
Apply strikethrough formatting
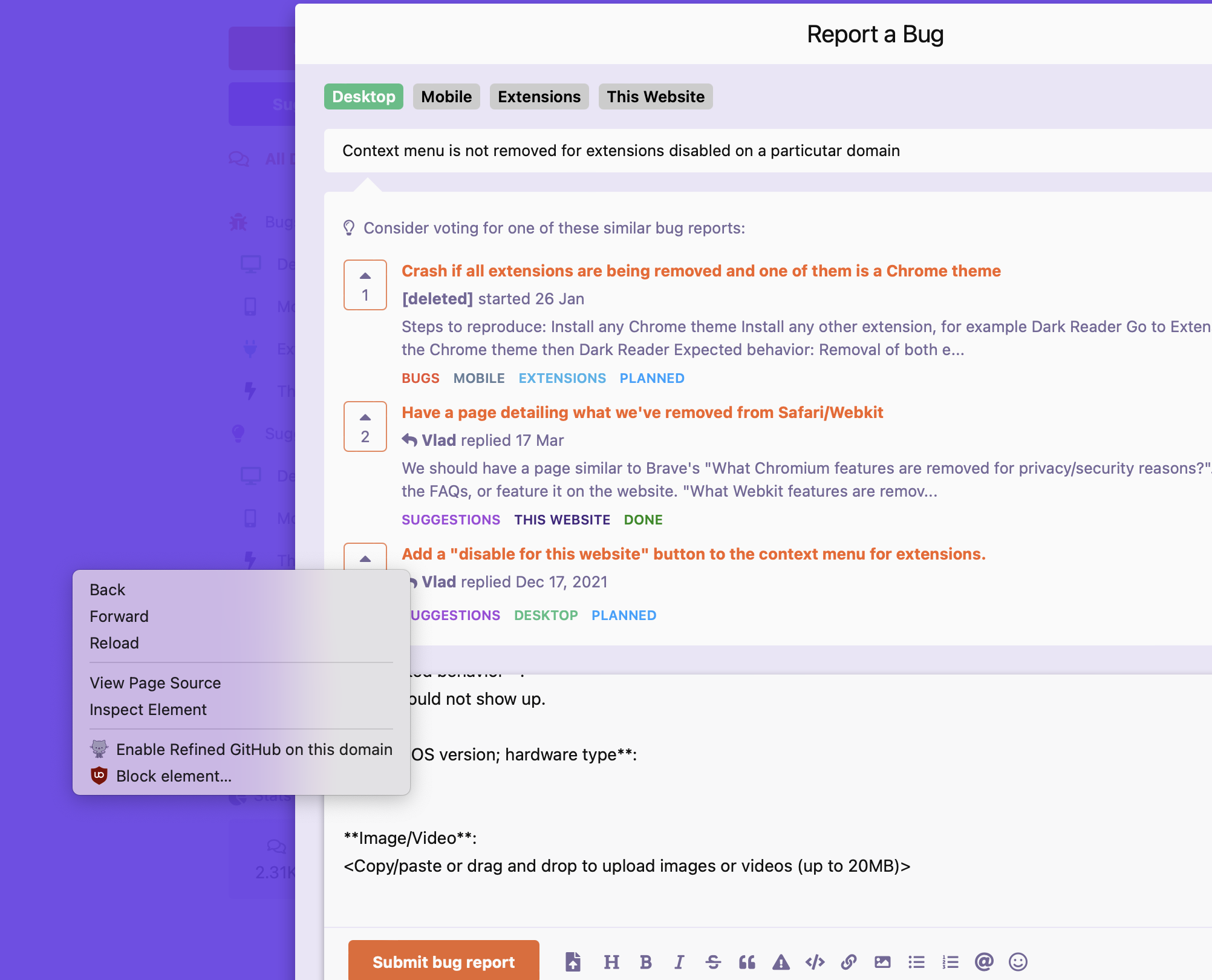[713, 961]
